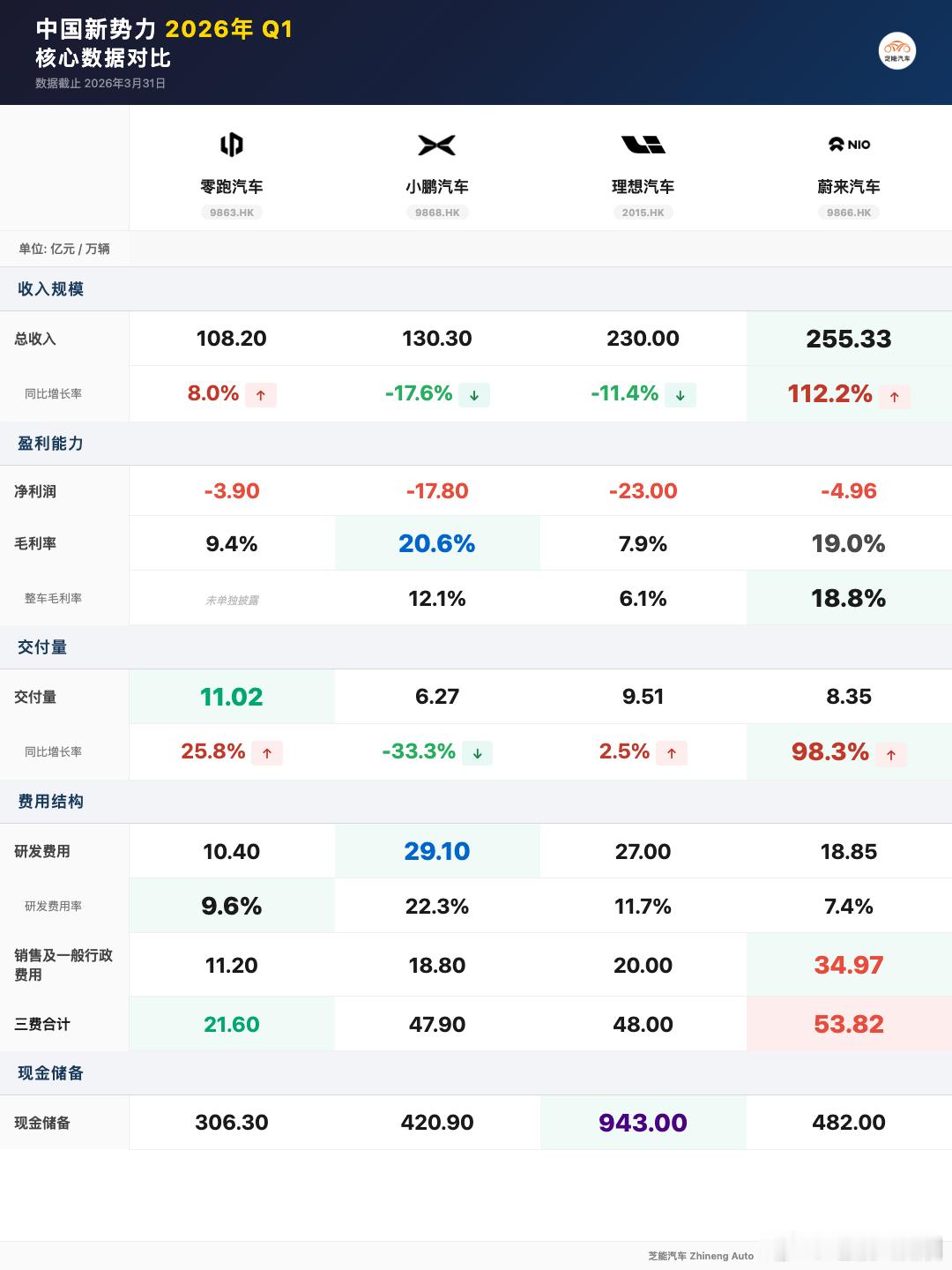This screenshot has height=1270, width=952.
Task: Click the up arrow beside 25.8%
Action: coord(267,753)
